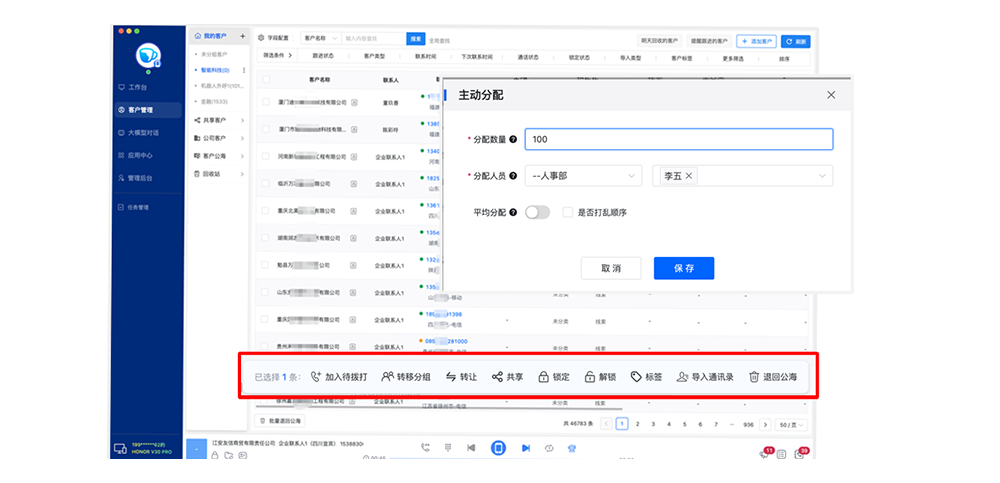The image size is (1000, 483).
Task: Click the 标签 tag action
Action: tap(646, 377)
